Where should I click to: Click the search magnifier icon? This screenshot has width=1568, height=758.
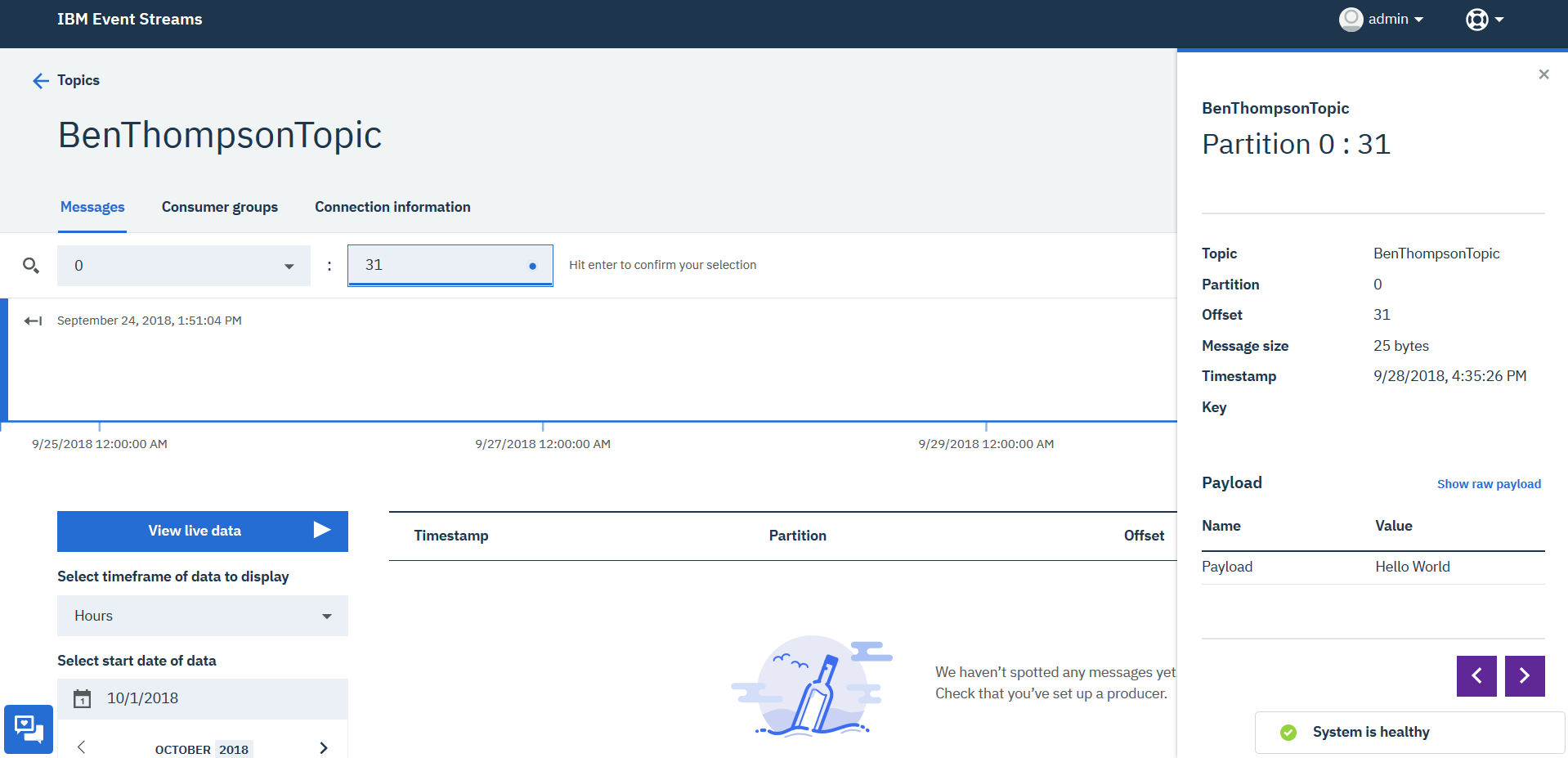click(31, 266)
